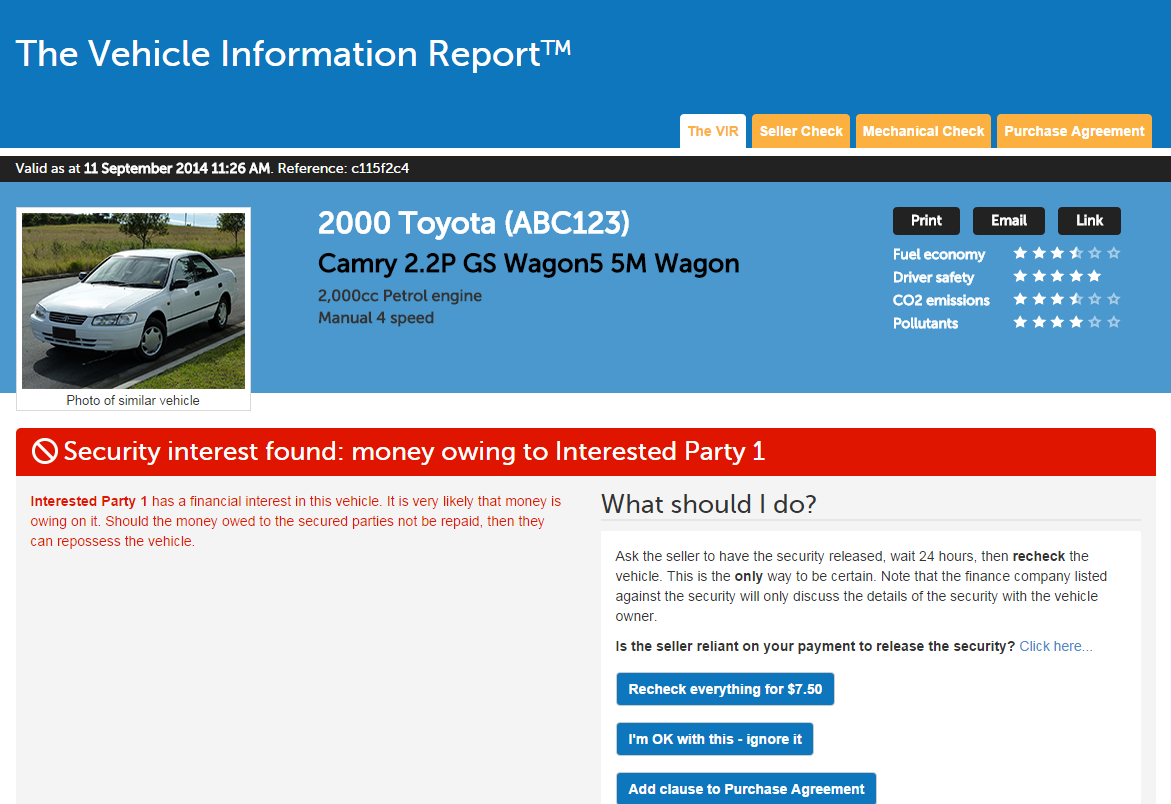Click the Print button
This screenshot has height=804, width=1171.
tap(926, 220)
